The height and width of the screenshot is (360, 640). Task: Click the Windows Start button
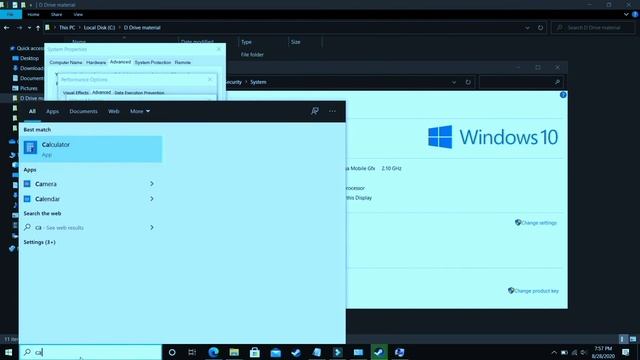(9, 352)
